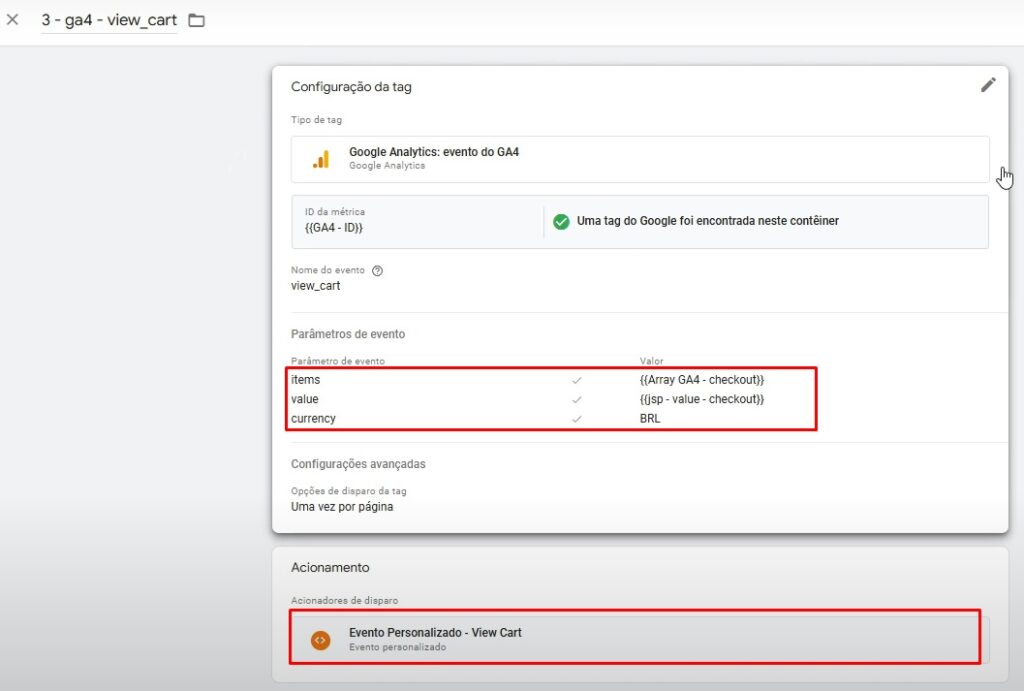Click the 'BRL' currency value
The image size is (1024, 691).
pyautogui.click(x=650, y=419)
